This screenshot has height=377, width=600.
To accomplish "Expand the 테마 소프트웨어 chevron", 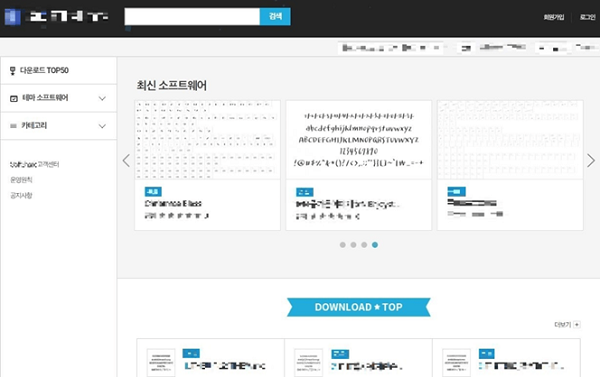I will click(x=102, y=98).
